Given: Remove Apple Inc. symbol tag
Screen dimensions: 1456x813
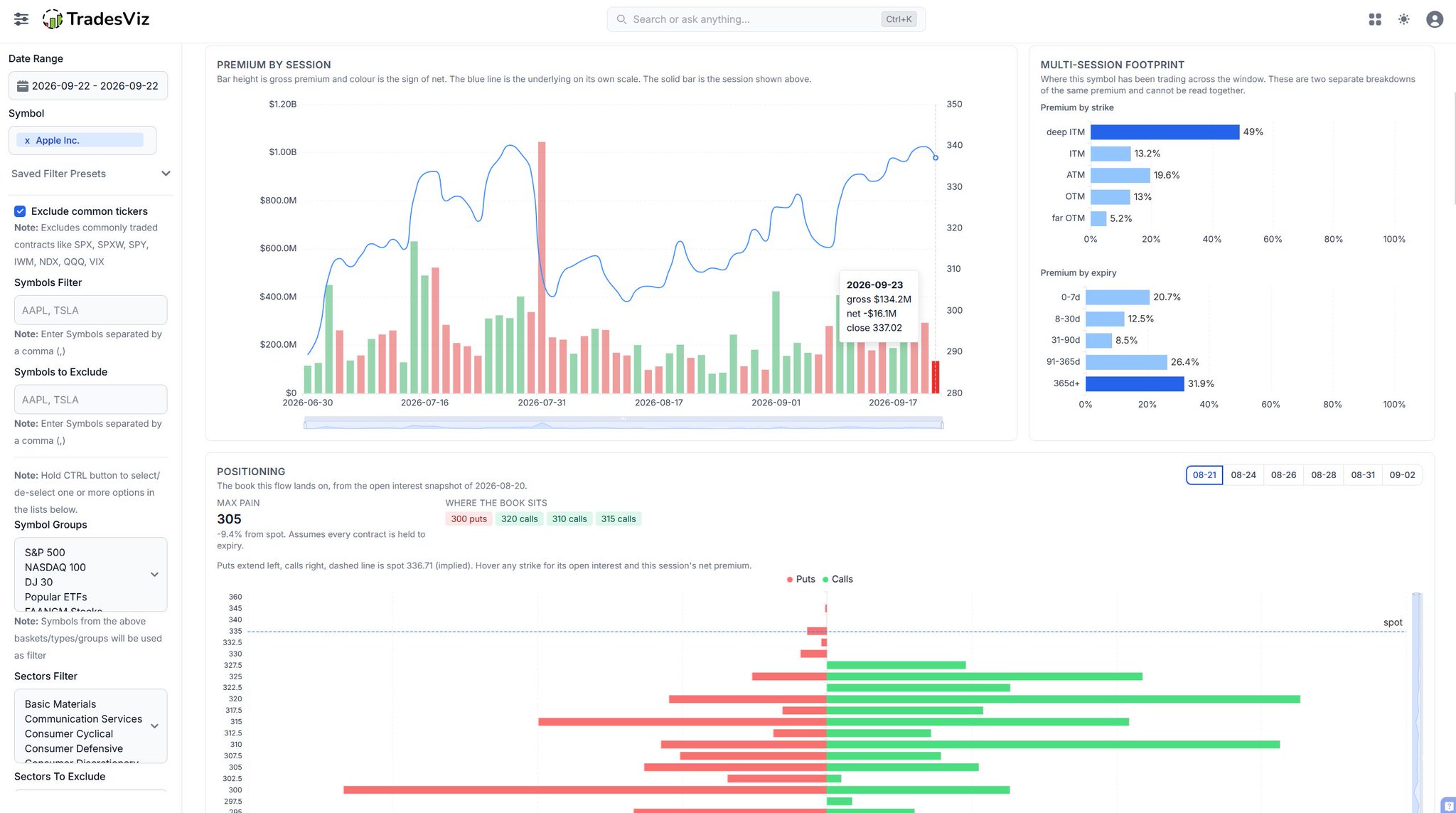Looking at the screenshot, I should (27, 140).
